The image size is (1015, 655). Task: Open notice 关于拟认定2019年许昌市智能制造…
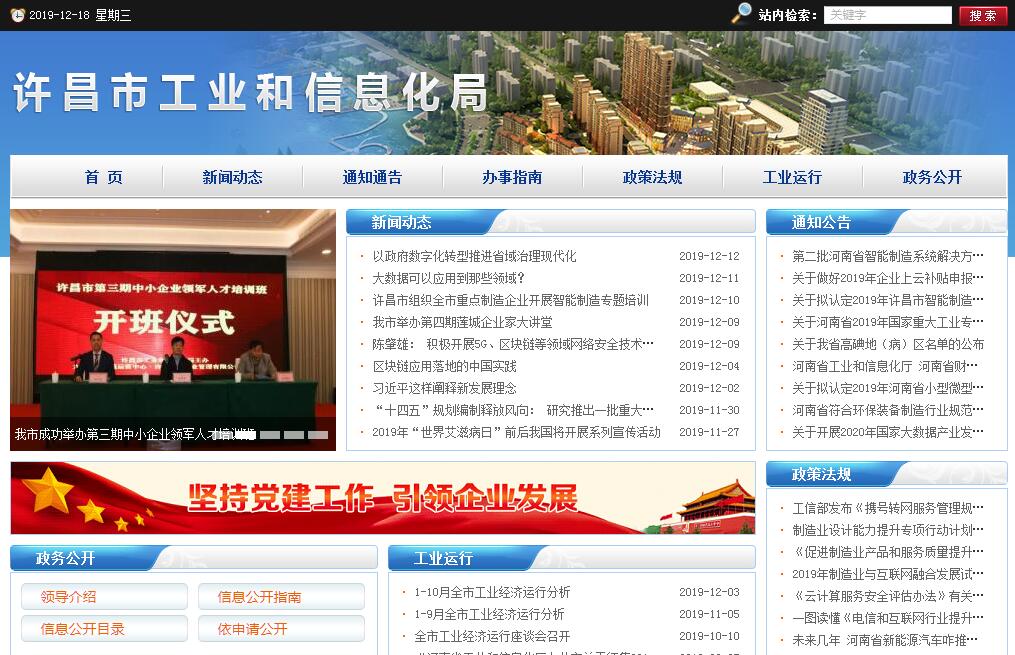coord(887,300)
